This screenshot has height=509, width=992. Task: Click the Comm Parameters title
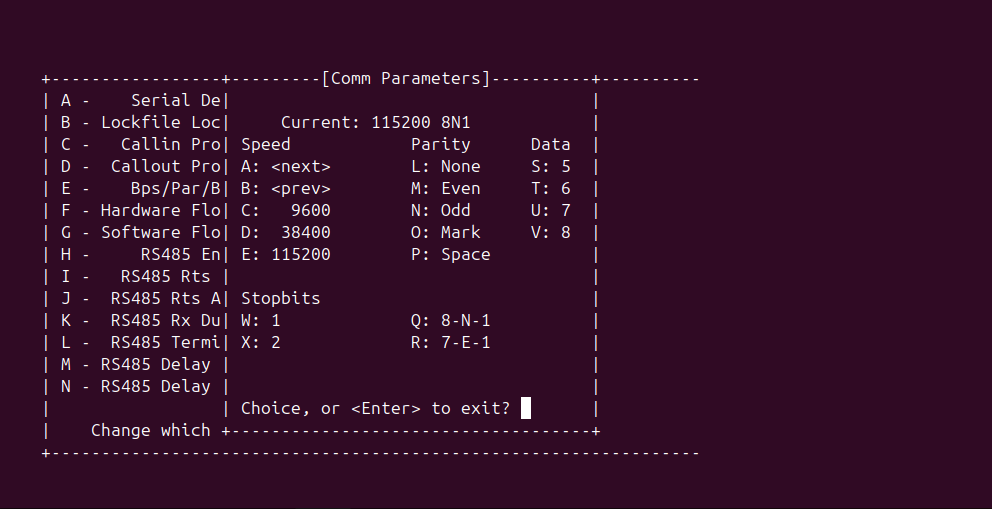coord(406,78)
